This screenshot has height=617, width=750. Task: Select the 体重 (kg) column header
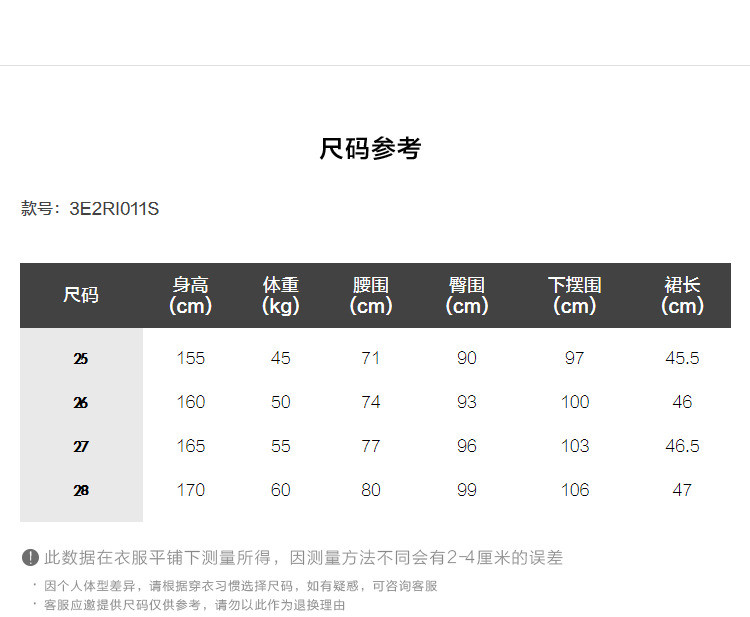(x=280, y=295)
